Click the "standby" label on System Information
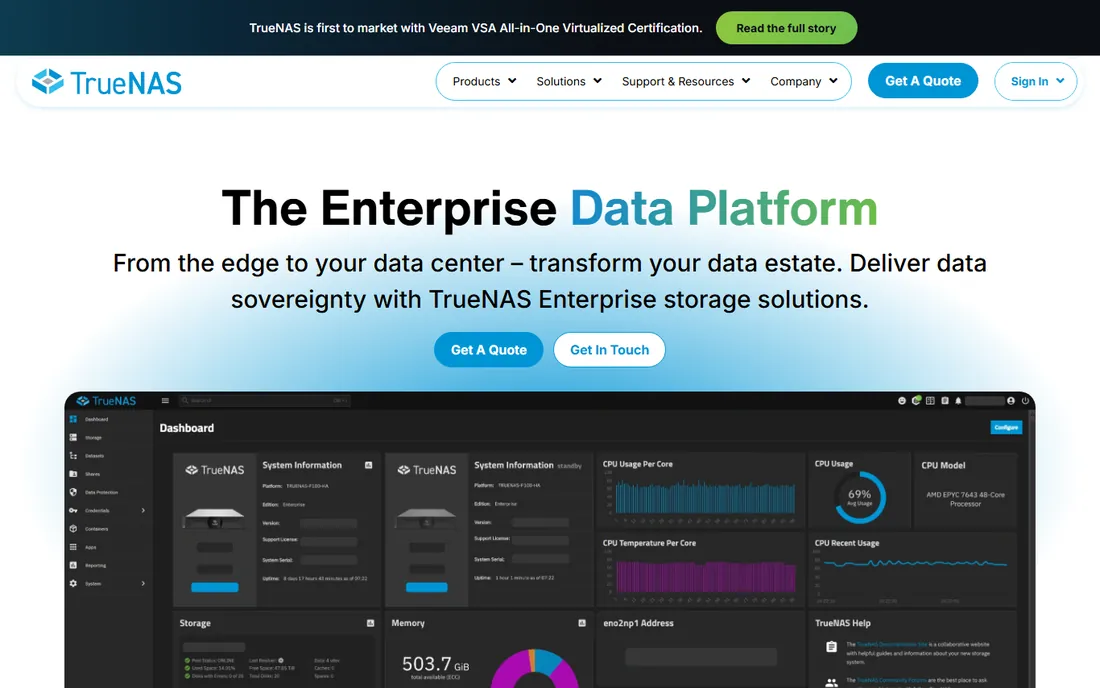The height and width of the screenshot is (688, 1100). point(570,466)
